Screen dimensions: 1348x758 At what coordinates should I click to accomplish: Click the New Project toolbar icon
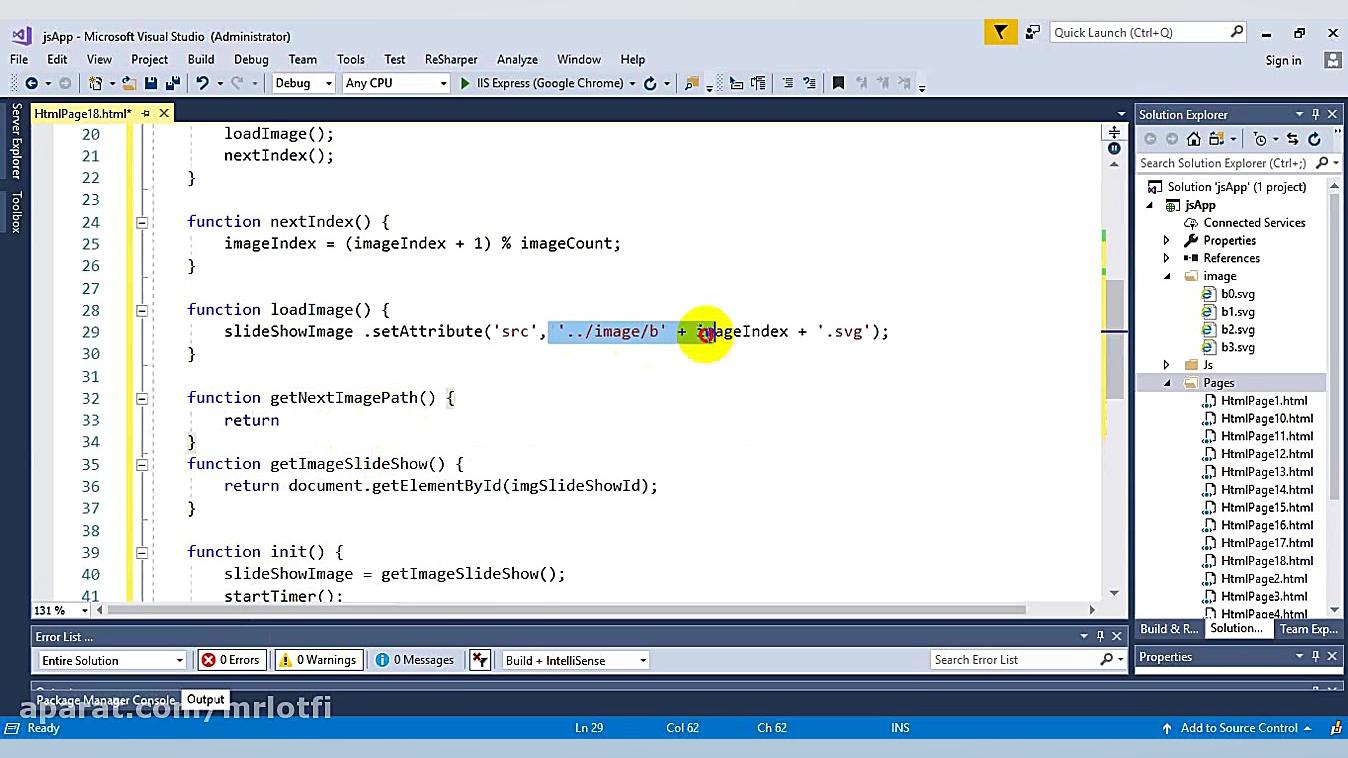[x=96, y=84]
